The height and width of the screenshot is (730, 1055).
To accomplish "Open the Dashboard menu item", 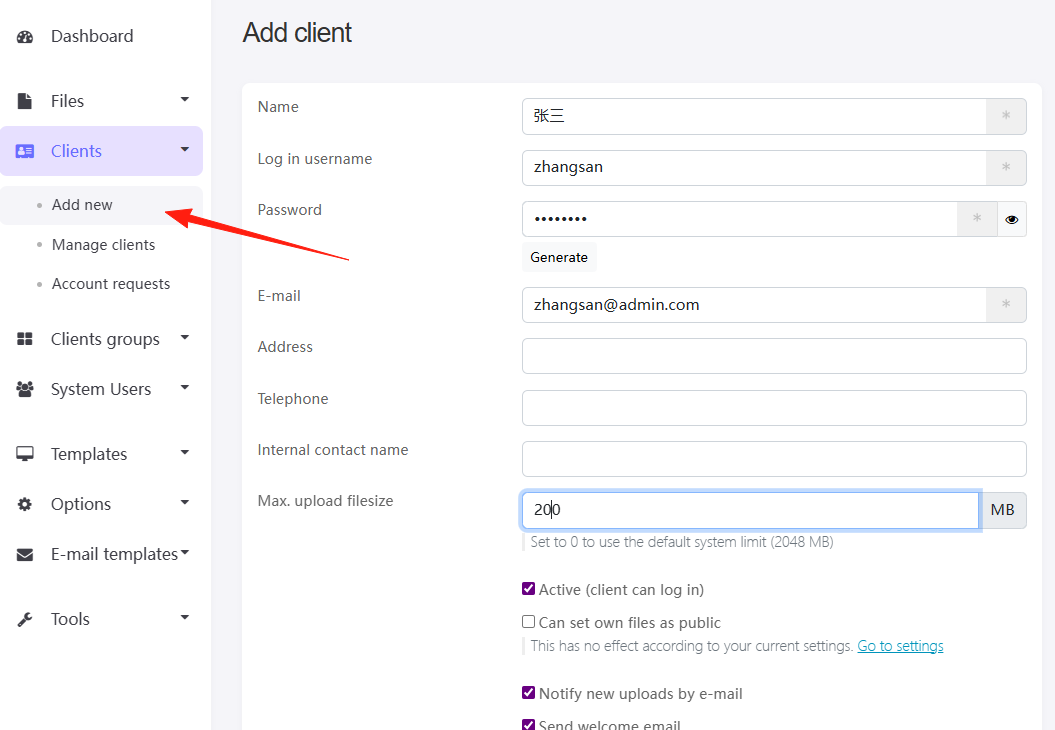I will [x=92, y=36].
